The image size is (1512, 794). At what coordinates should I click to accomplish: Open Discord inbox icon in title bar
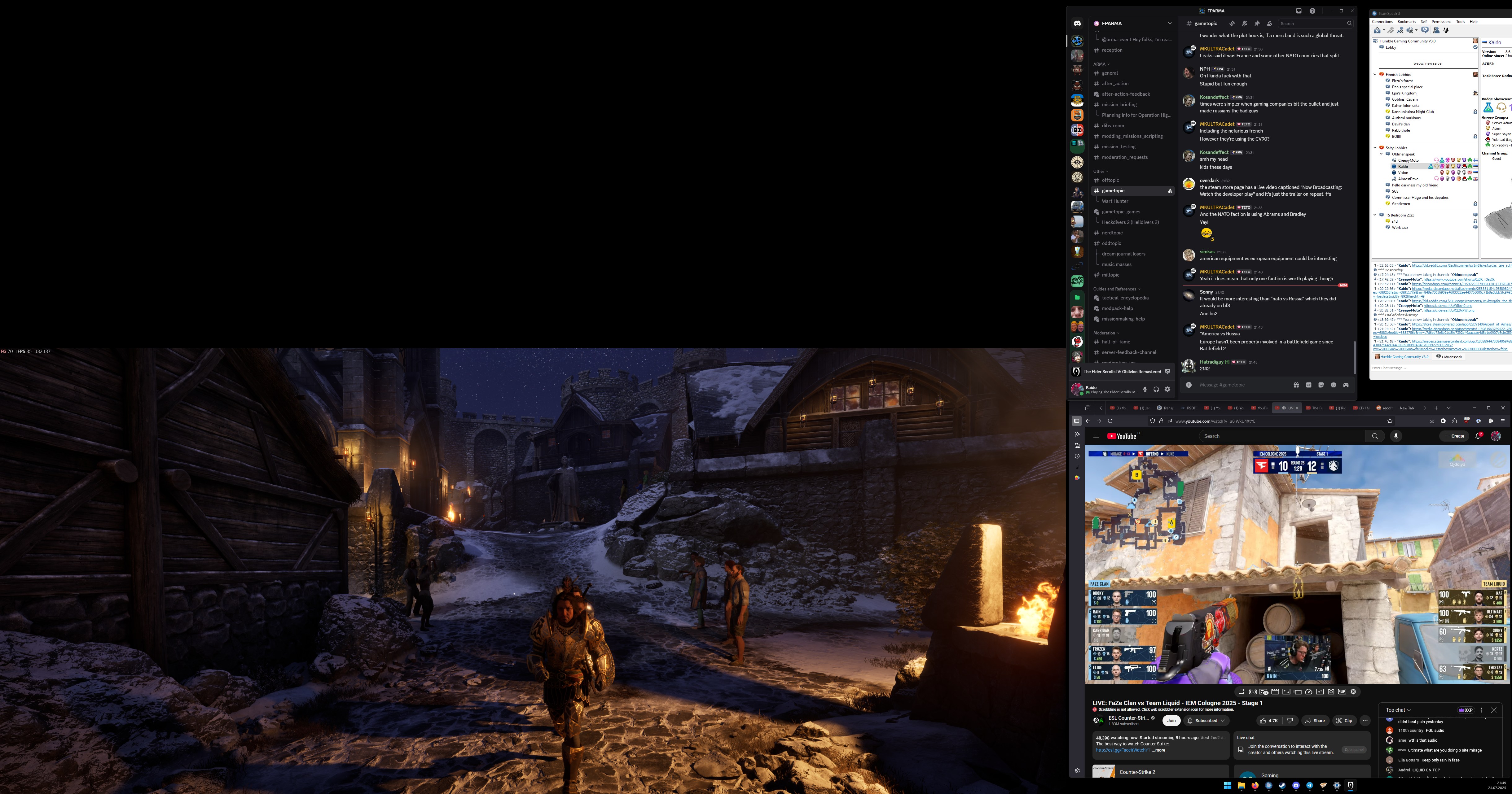(x=1299, y=11)
